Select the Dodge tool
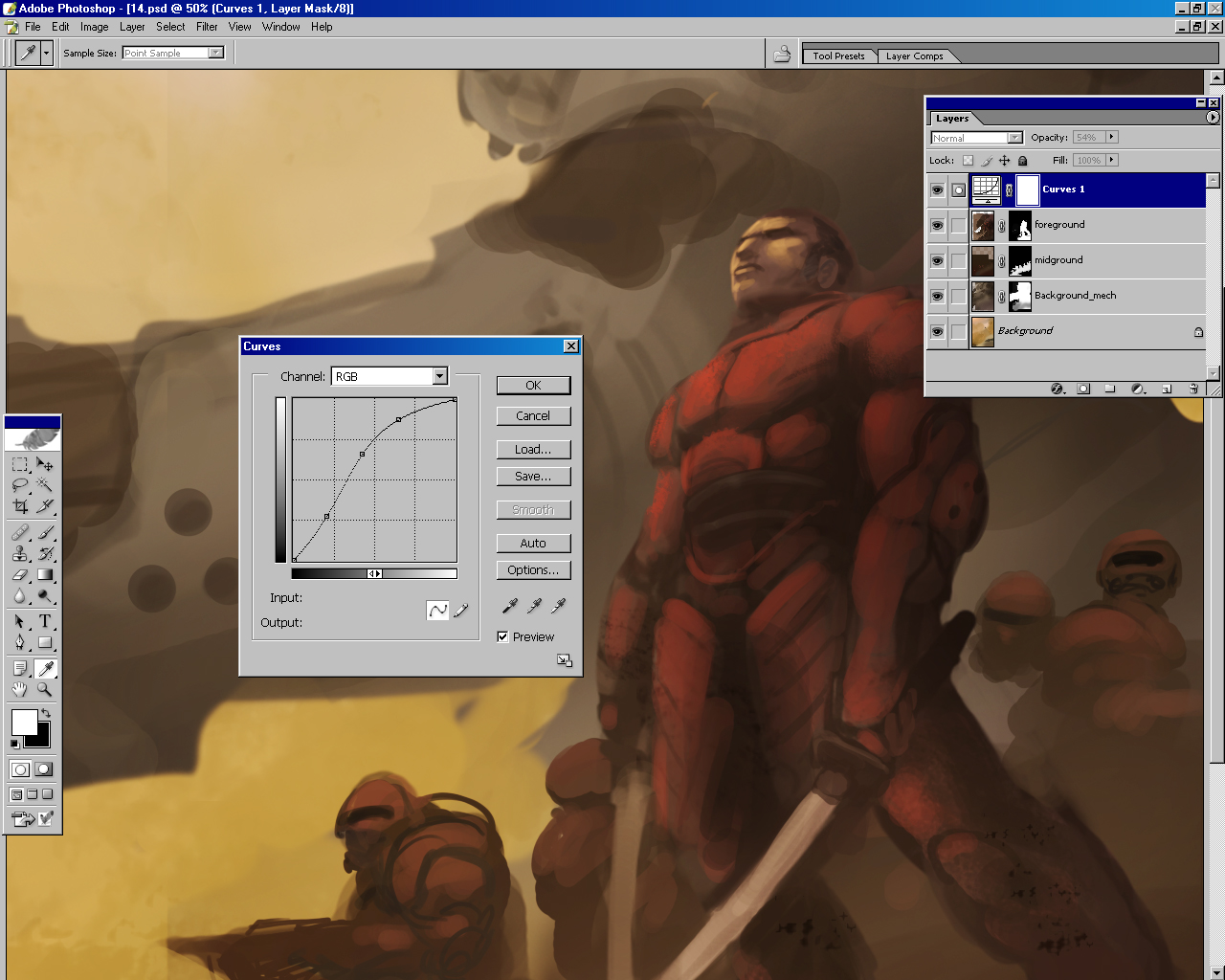The image size is (1225, 980). point(45,595)
